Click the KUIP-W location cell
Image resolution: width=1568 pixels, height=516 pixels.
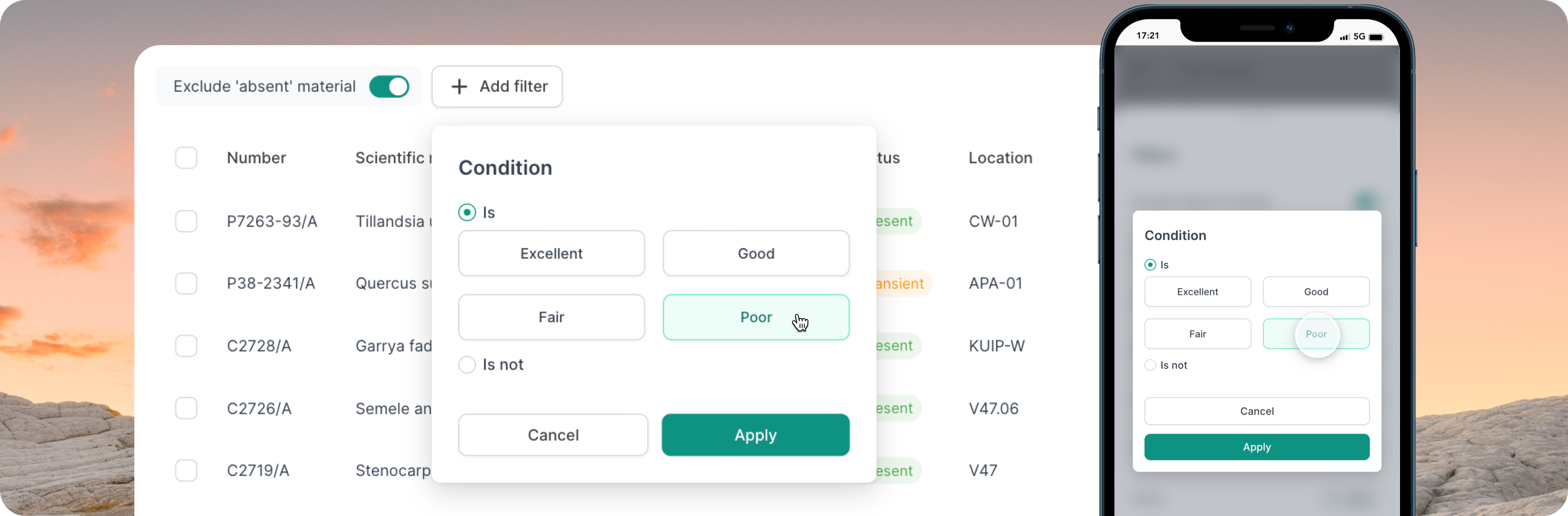click(x=997, y=345)
